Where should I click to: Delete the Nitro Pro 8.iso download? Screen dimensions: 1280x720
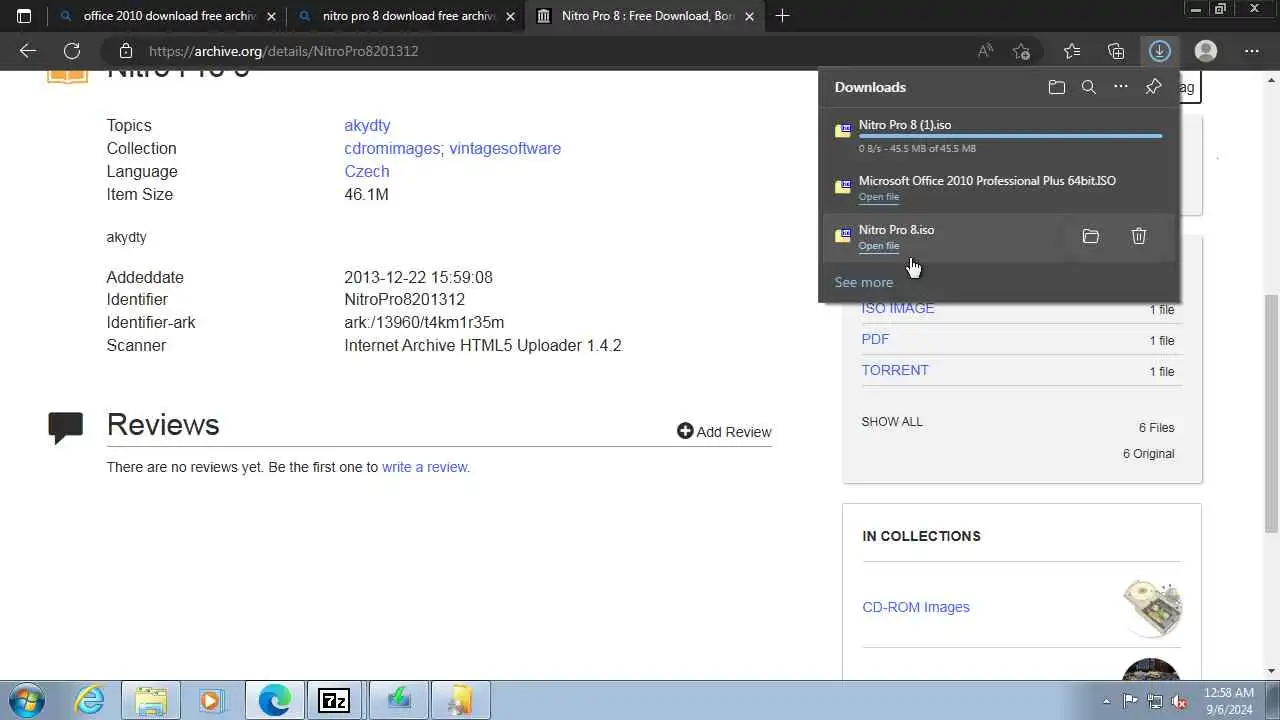coord(1139,236)
